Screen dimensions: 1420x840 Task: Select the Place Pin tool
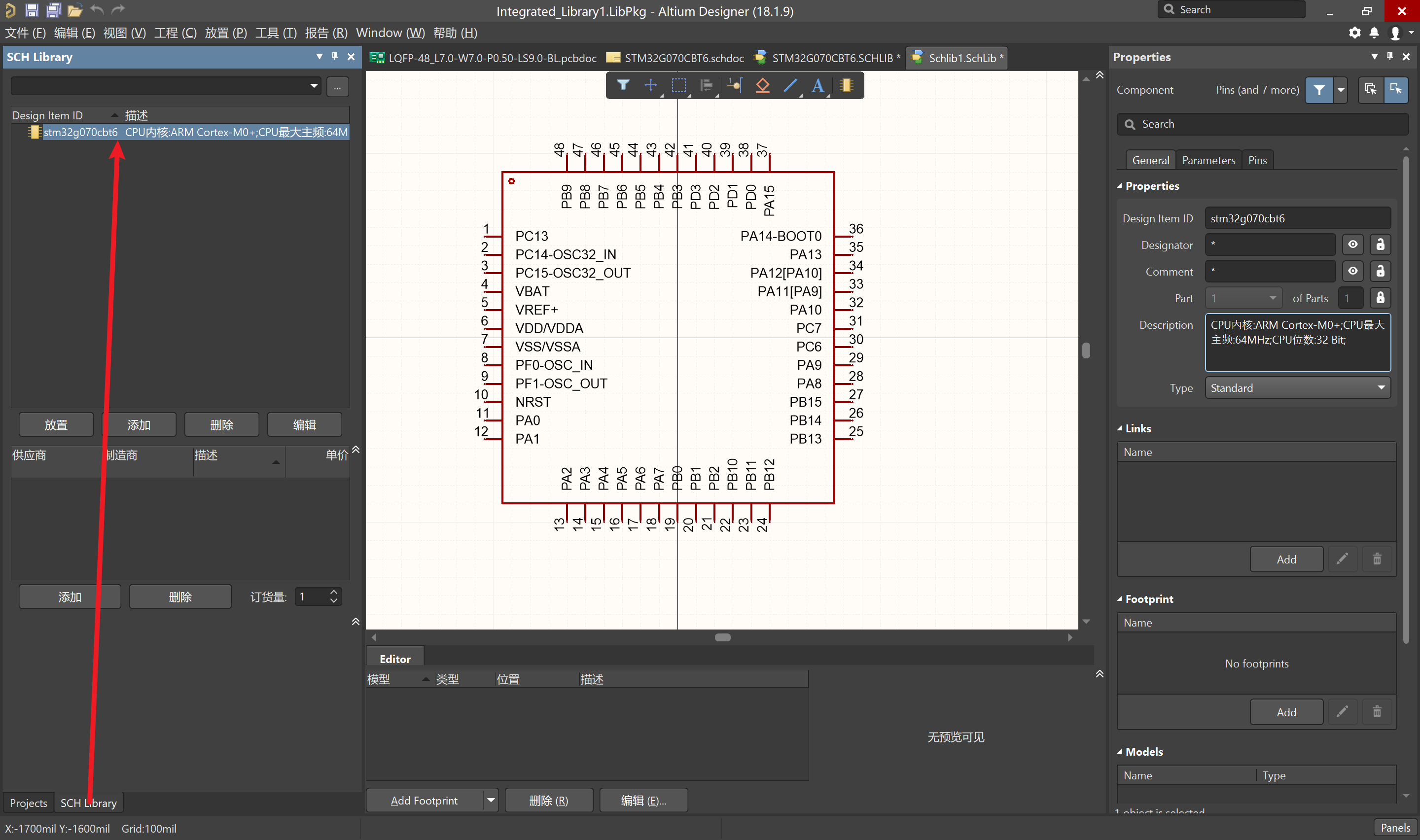[x=734, y=85]
